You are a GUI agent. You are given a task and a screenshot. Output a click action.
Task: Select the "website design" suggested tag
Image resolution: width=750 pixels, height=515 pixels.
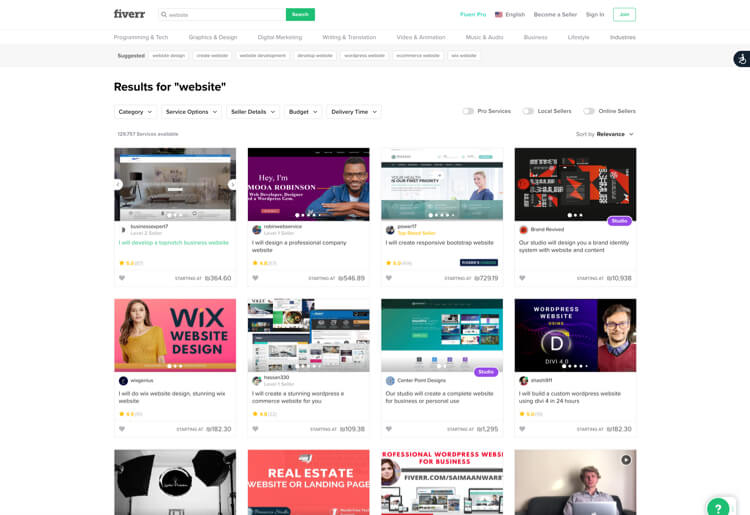(x=168, y=56)
